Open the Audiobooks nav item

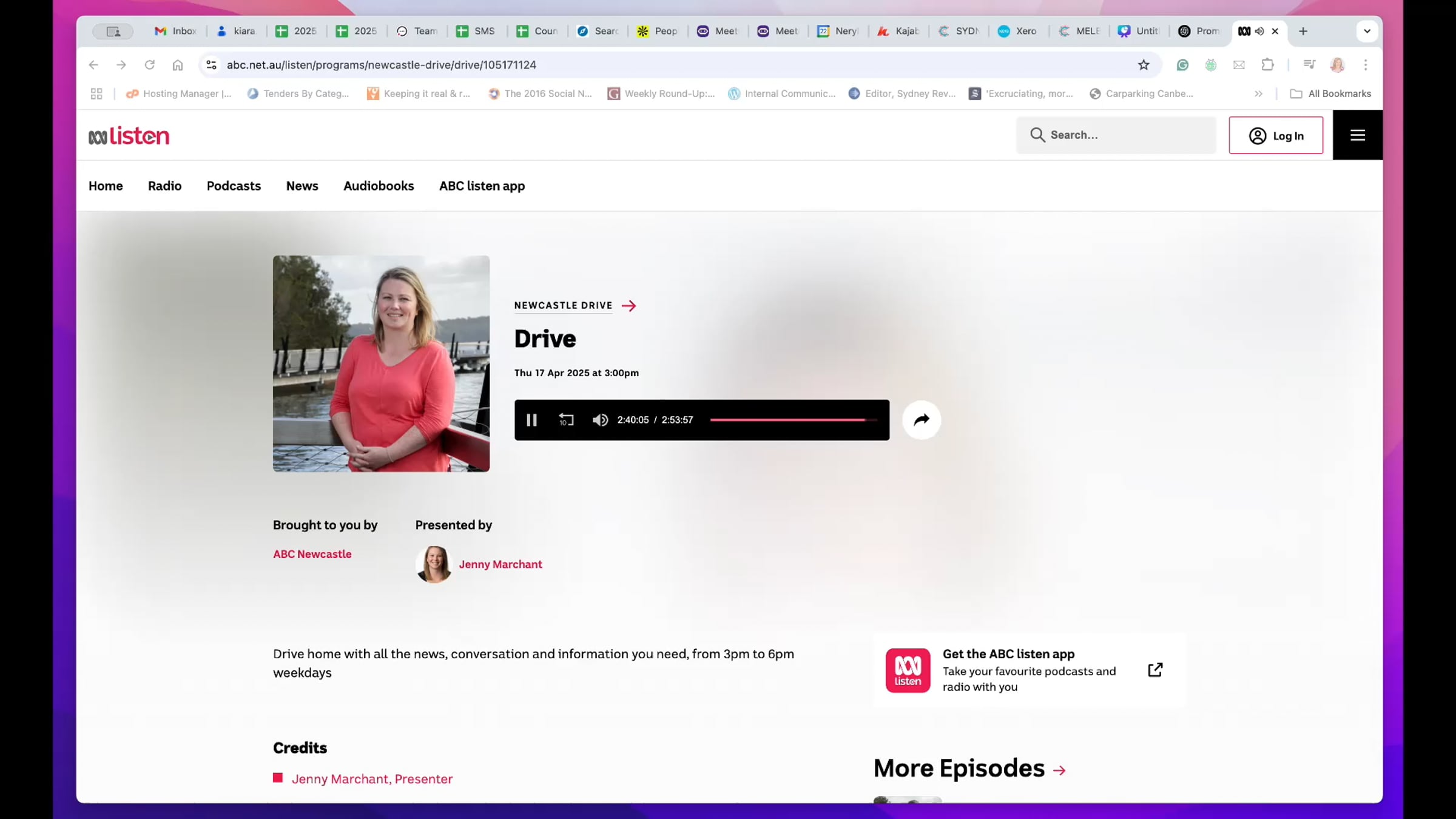click(379, 186)
